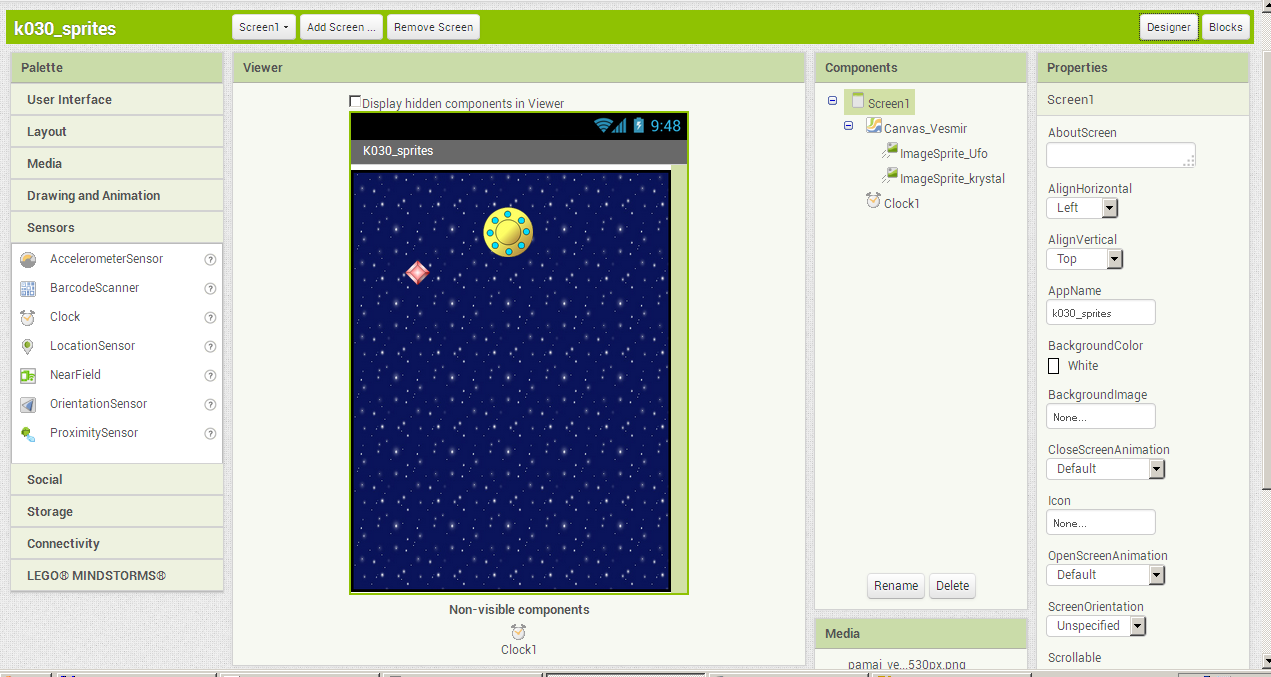
Task: Rename the selected component
Action: [896, 586]
